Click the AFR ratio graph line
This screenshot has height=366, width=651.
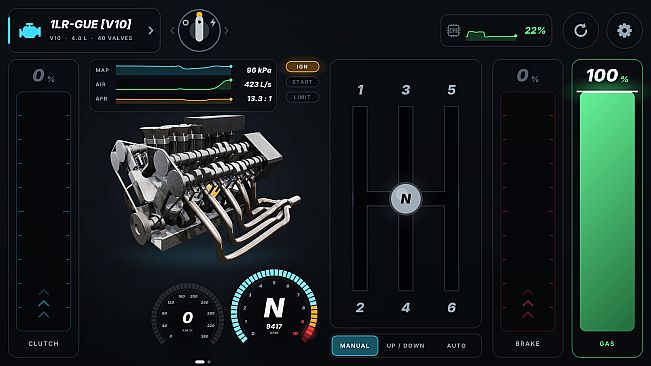[174, 100]
